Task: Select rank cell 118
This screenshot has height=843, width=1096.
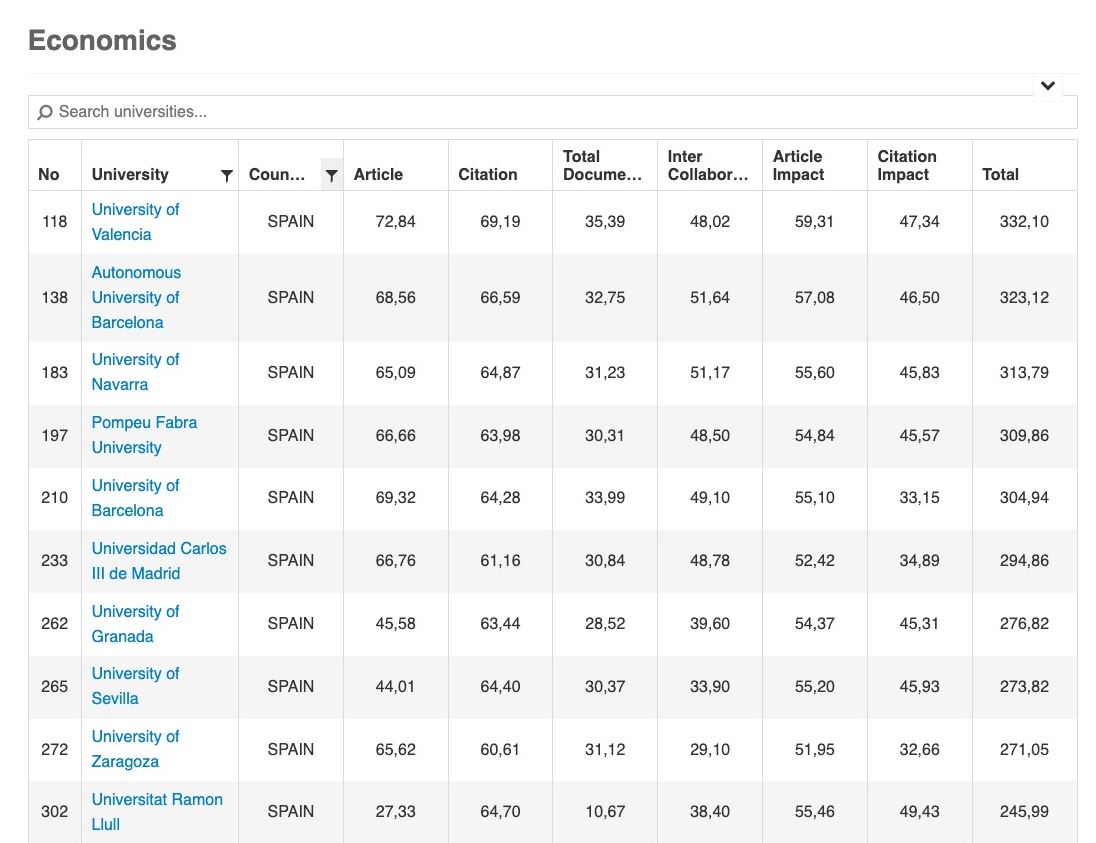Action: [x=55, y=222]
